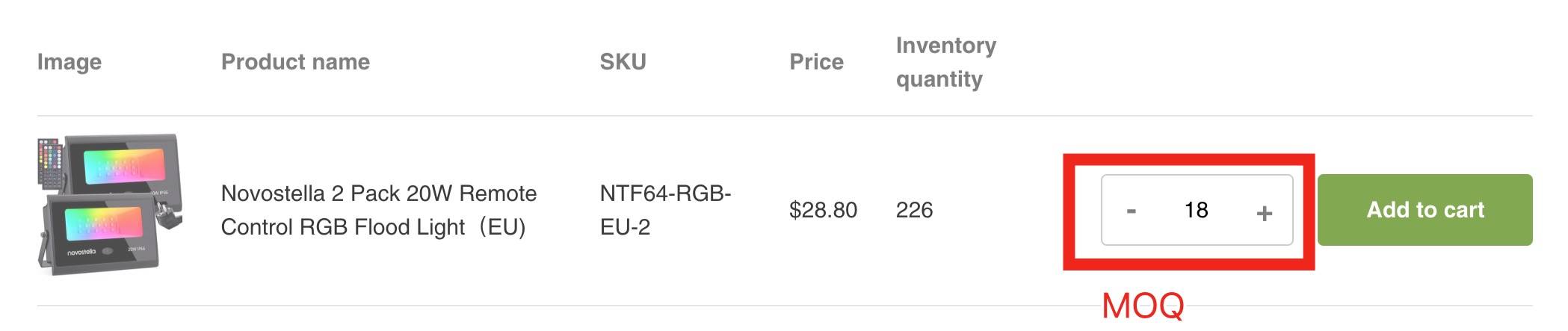Select the NTF64-RGB-EU-2 SKU text

[665, 210]
